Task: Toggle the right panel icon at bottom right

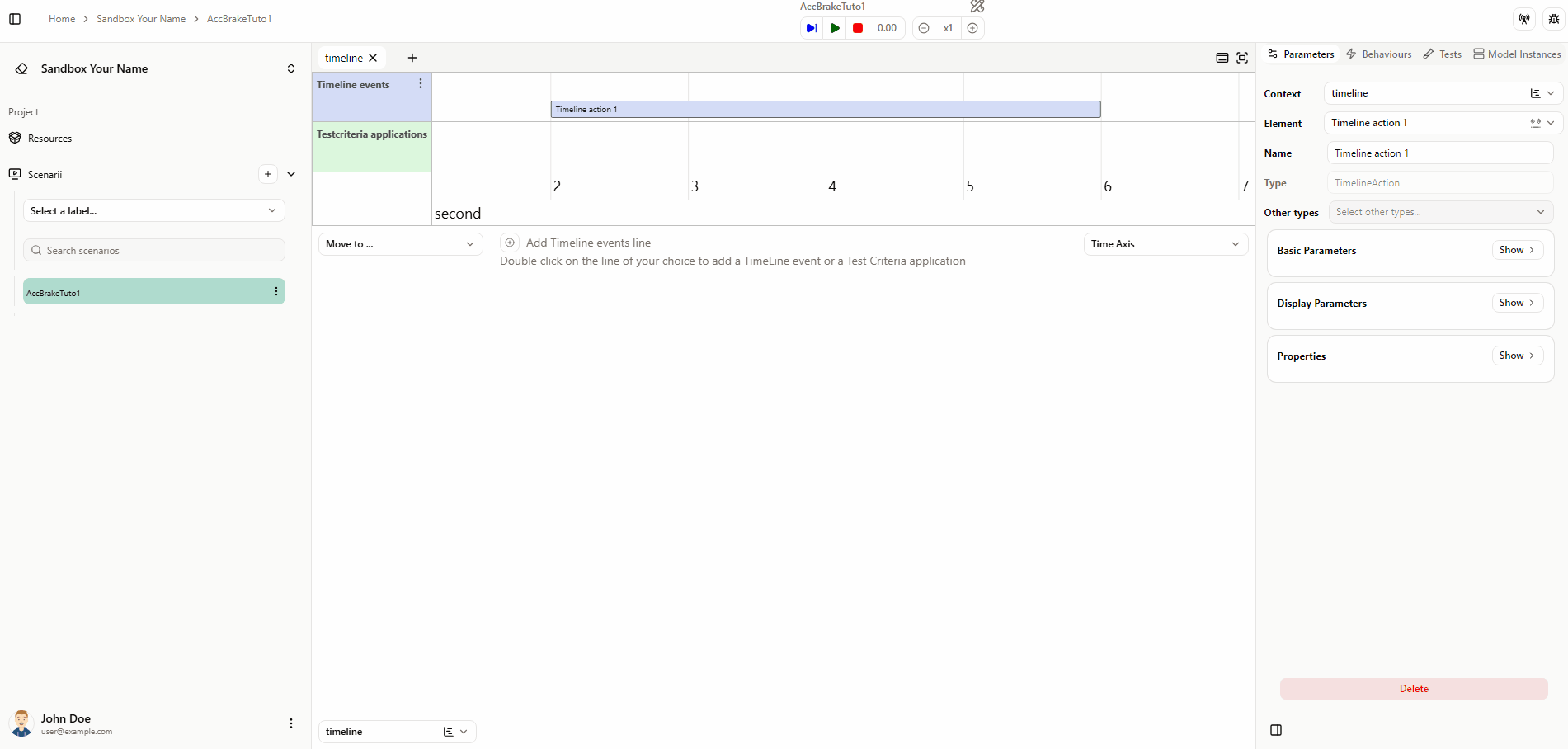Action: tap(1276, 730)
